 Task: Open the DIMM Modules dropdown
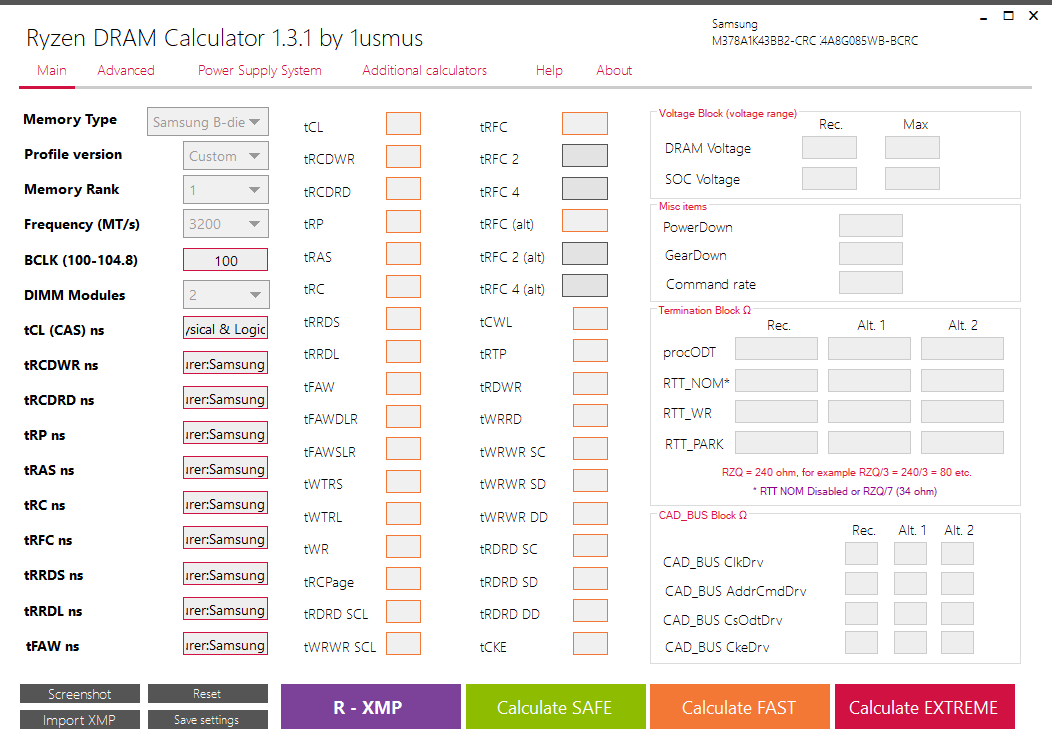point(225,295)
